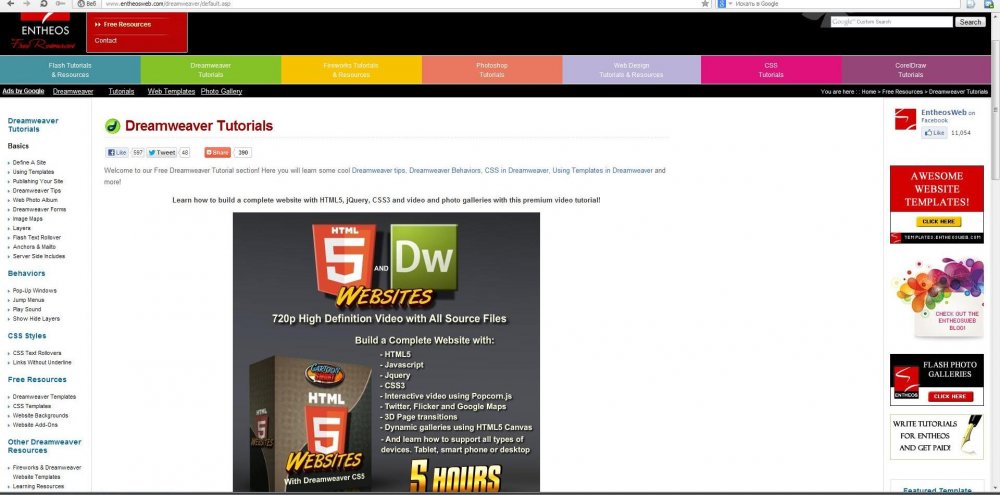Open Using Templates in Dreamweaver inline link

(x=603, y=170)
